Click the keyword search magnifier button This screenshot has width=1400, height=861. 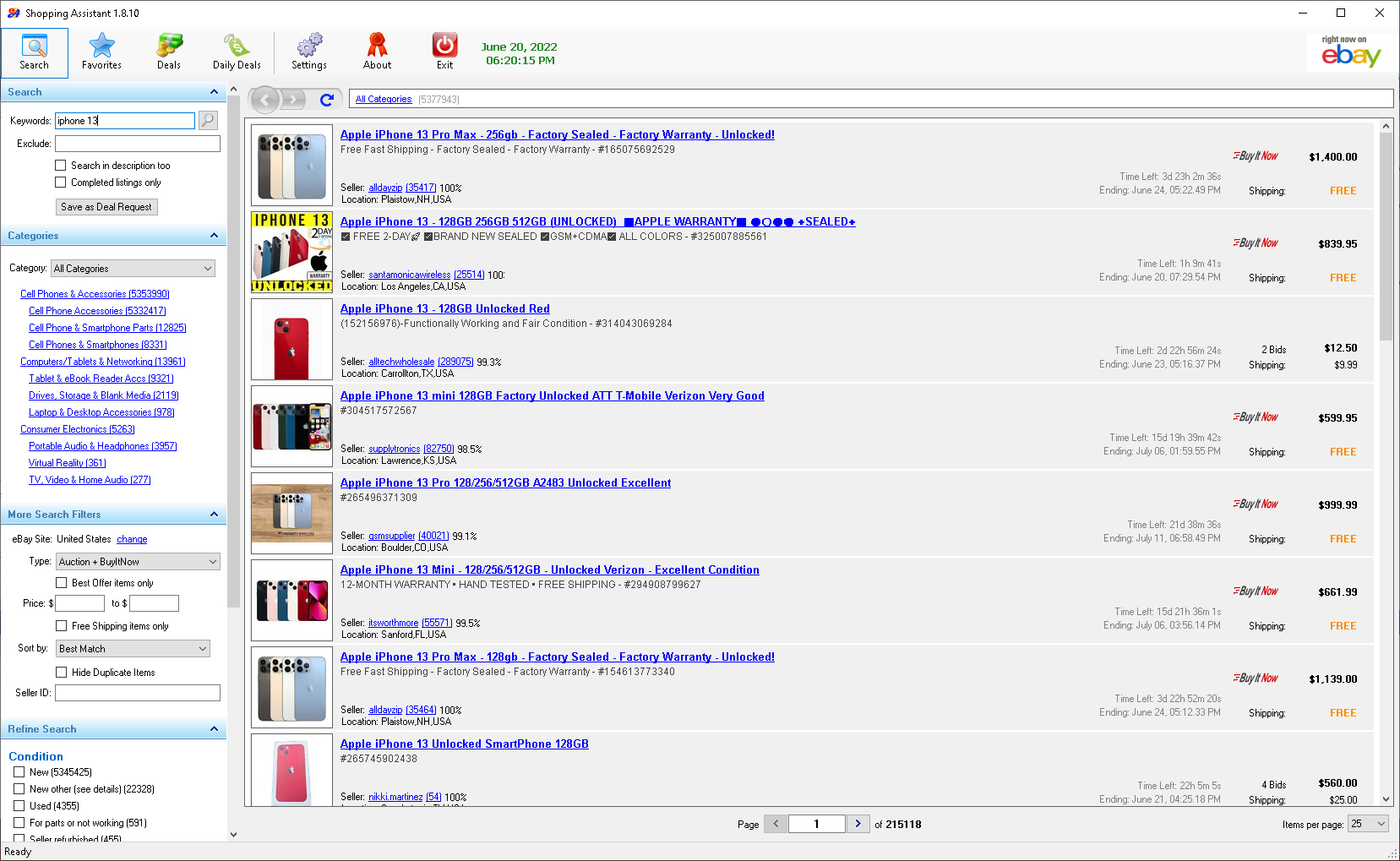tap(208, 121)
